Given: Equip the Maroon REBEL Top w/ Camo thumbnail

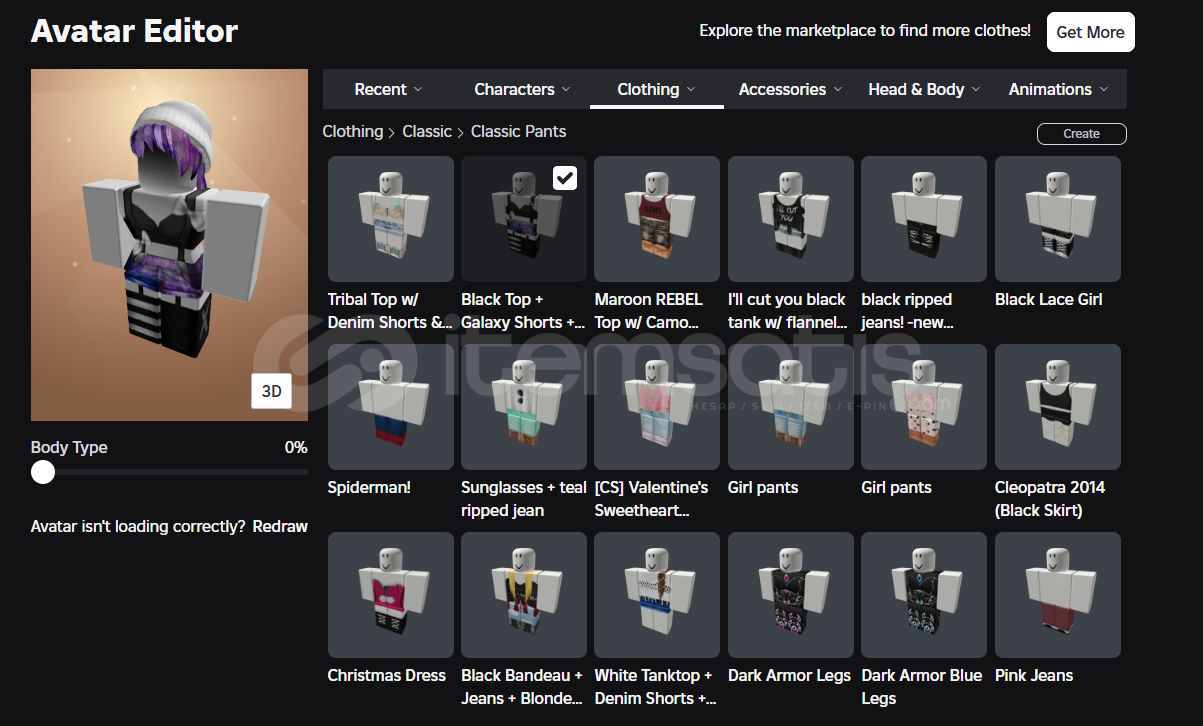Looking at the screenshot, I should (x=657, y=219).
